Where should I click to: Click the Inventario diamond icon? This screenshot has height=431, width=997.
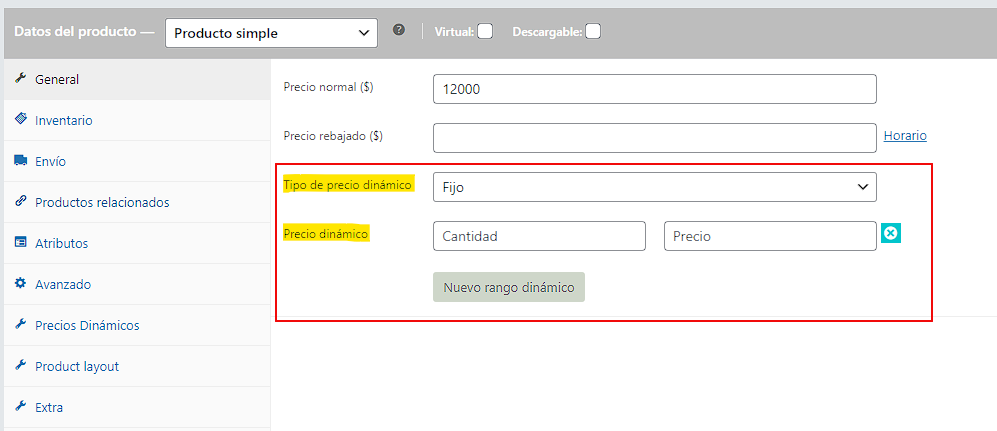(20, 119)
